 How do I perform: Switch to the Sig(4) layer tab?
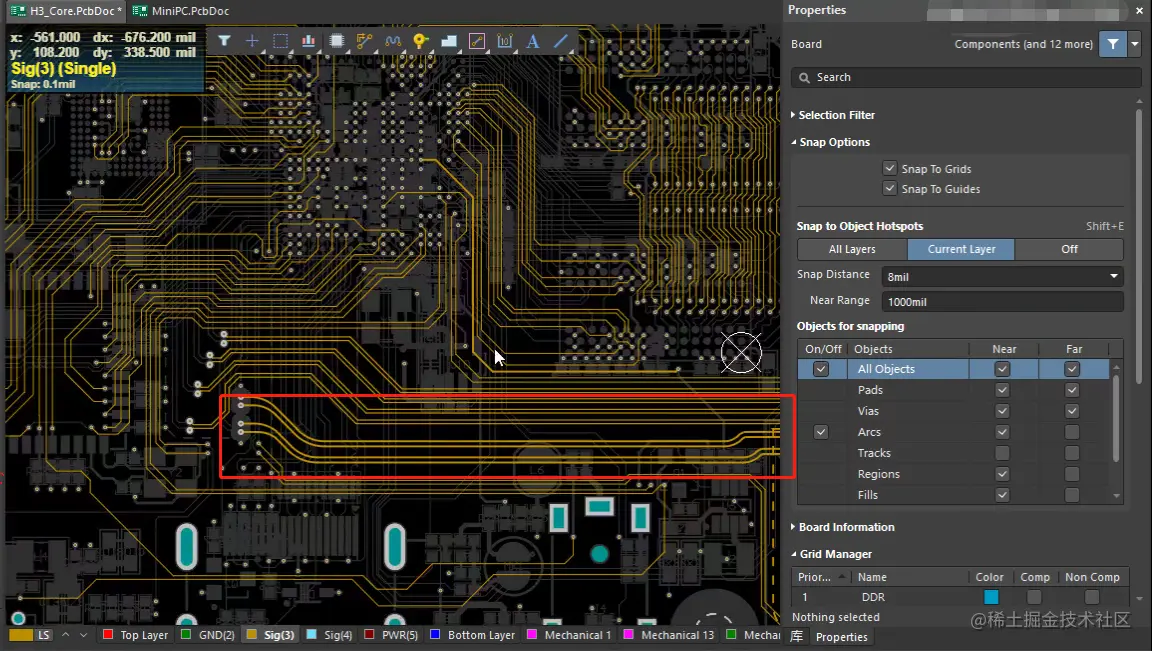coord(329,635)
